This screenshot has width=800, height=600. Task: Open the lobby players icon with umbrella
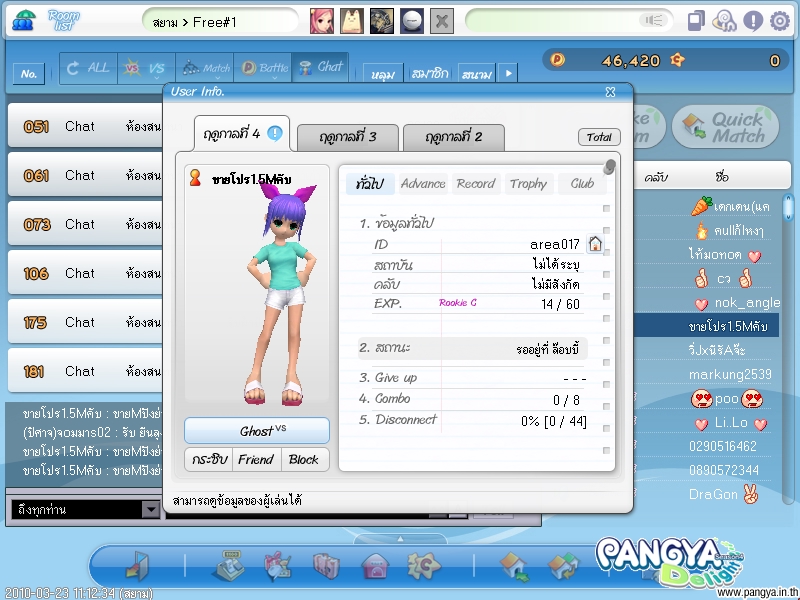click(x=23, y=21)
